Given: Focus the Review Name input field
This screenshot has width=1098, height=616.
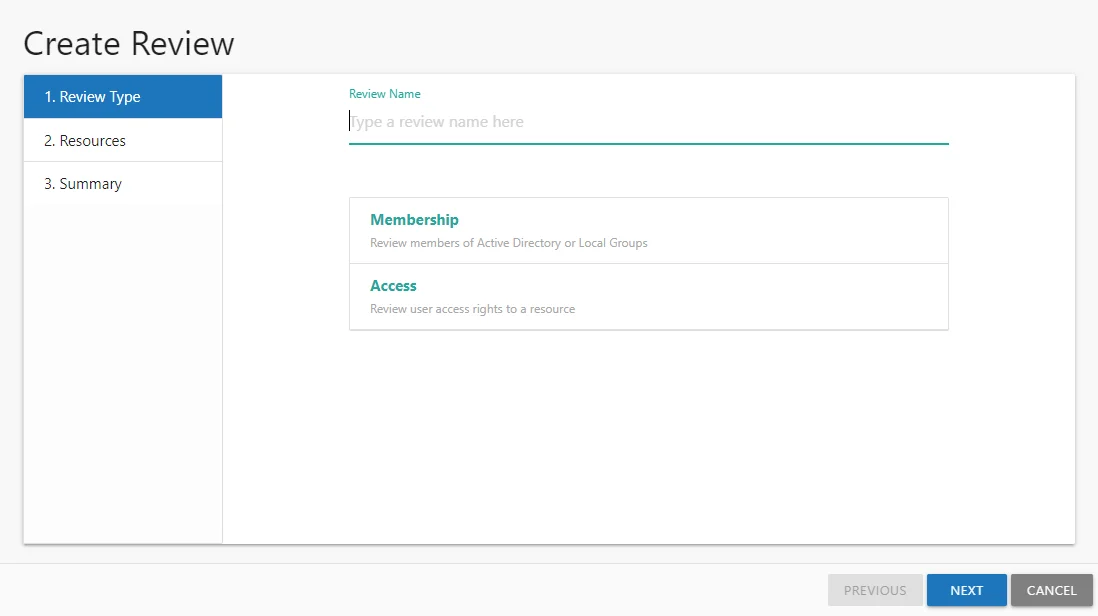Looking at the screenshot, I should click(x=648, y=122).
